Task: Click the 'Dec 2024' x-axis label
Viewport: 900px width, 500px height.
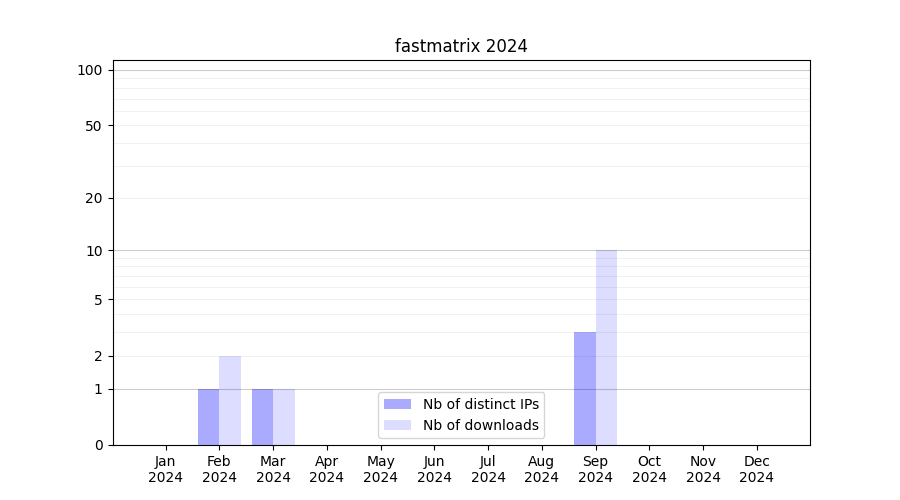Action: click(x=757, y=469)
